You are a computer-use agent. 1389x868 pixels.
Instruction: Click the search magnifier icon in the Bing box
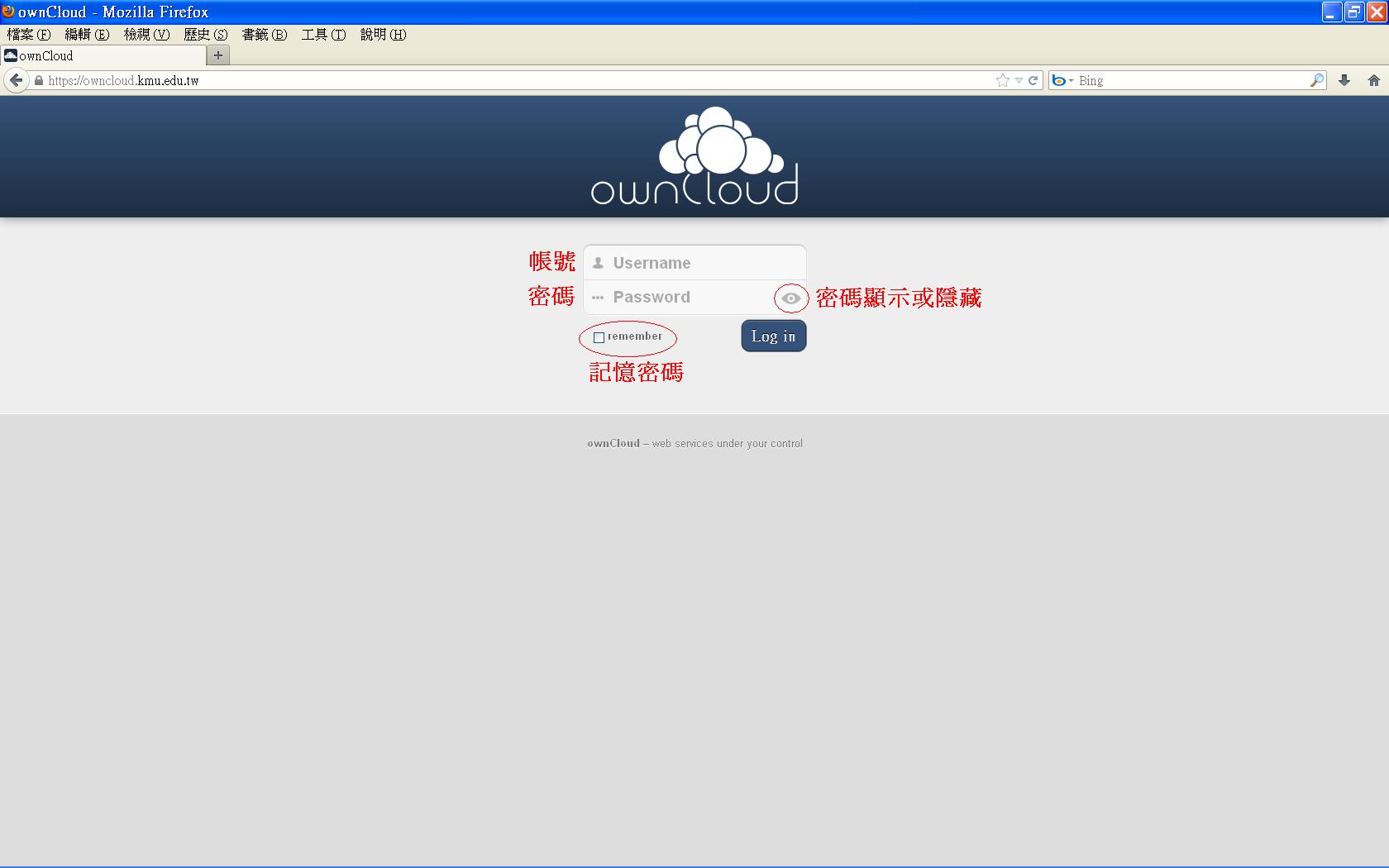[x=1317, y=80]
